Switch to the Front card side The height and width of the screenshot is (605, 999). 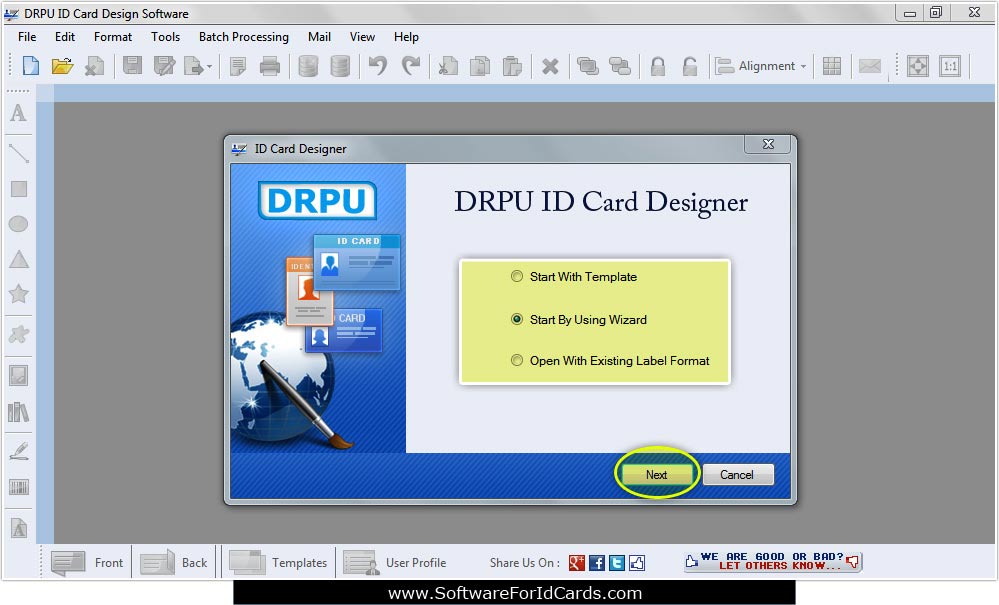pos(87,563)
